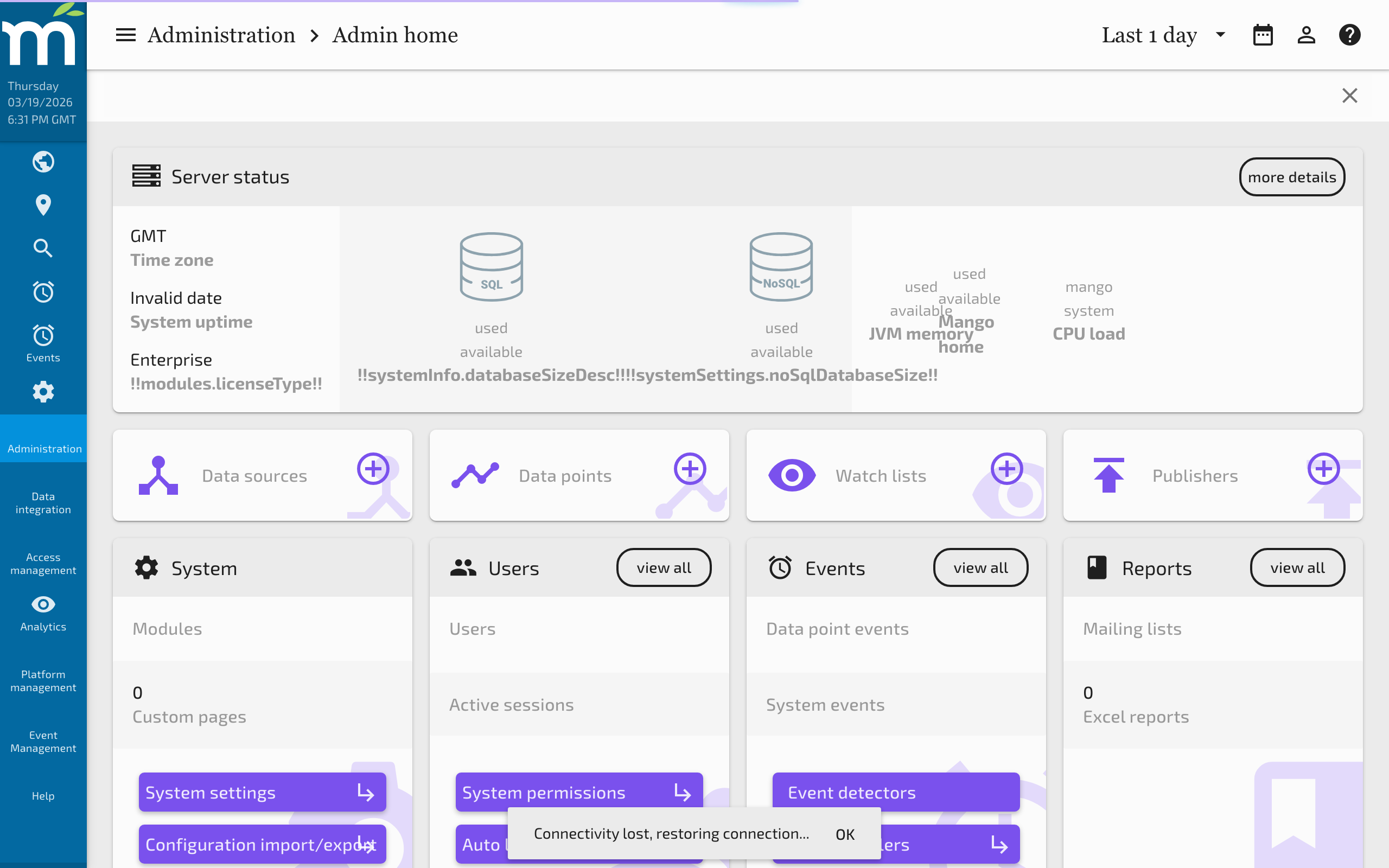This screenshot has width=1389, height=868.
Task: Open the calendar icon in top bar
Action: [1263, 34]
